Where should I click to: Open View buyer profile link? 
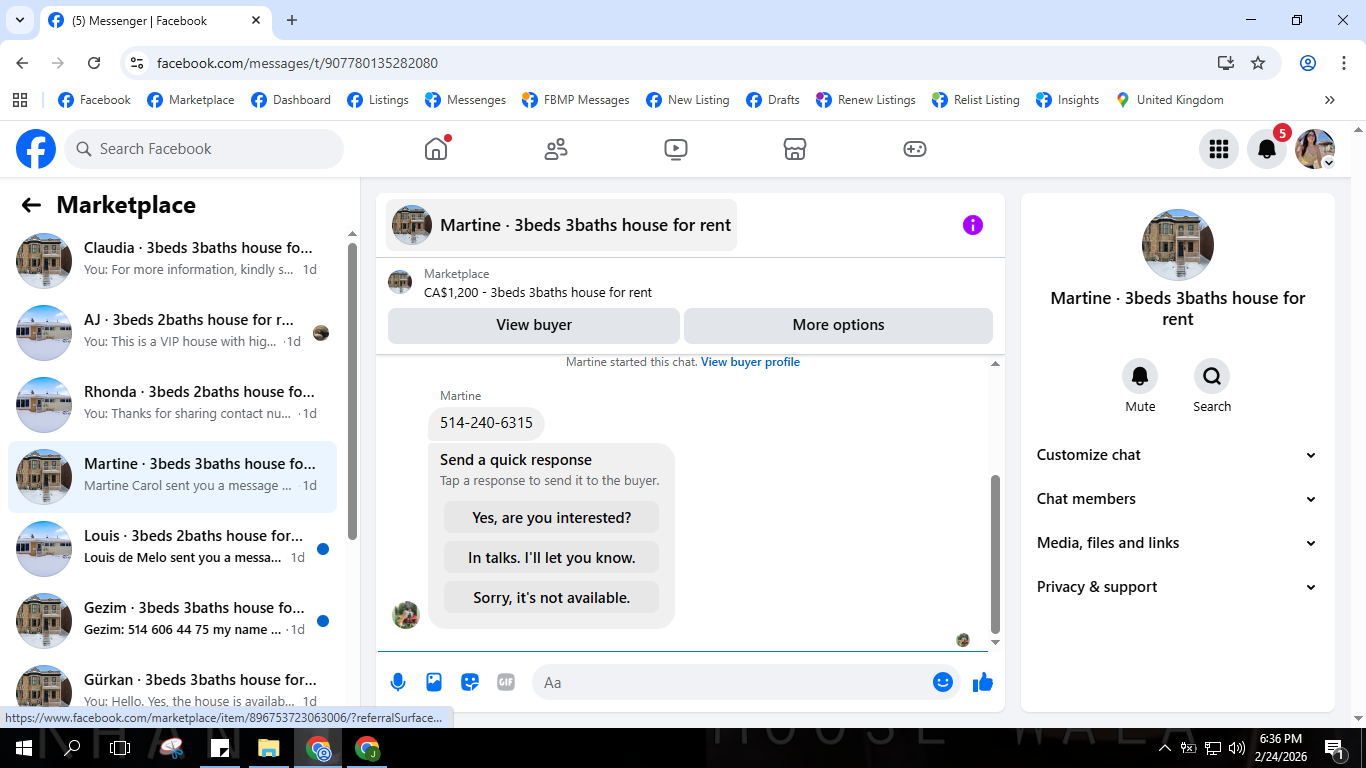[750, 362]
